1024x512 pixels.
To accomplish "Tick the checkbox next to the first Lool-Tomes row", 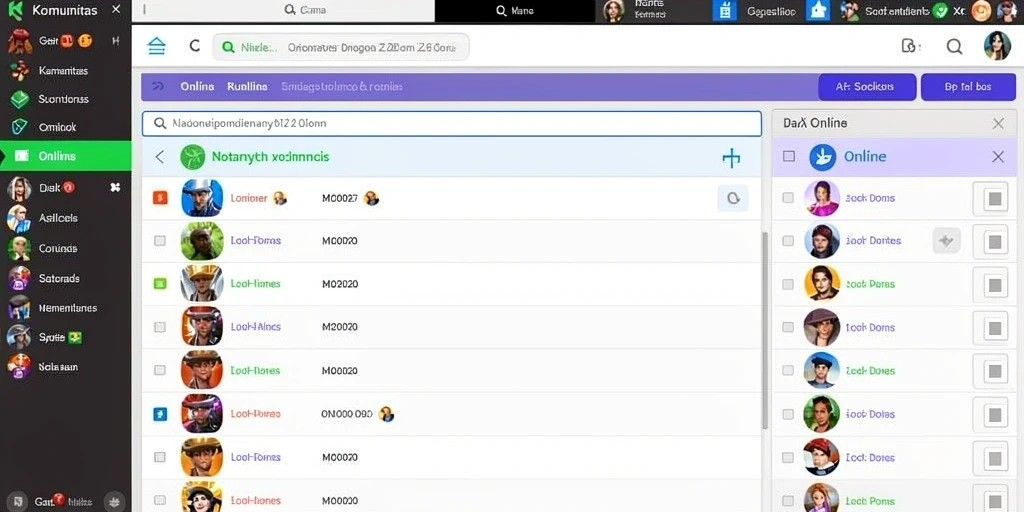I will click(159, 241).
